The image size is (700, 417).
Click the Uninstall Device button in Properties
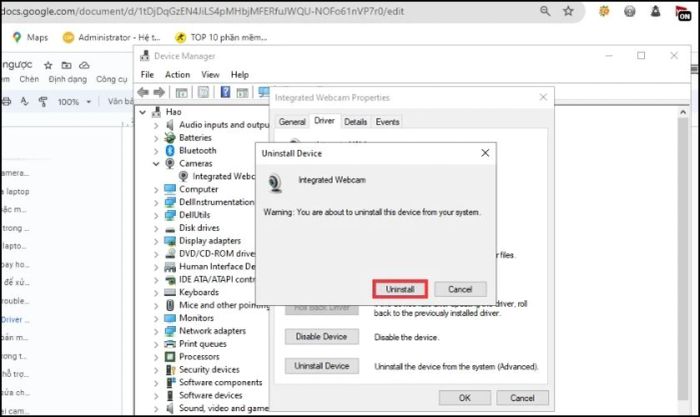(321, 366)
